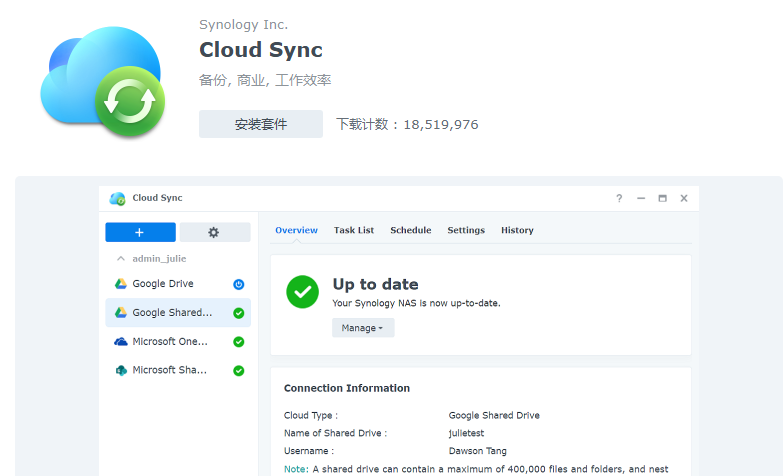Click the Cloud Sync package title heading
Screen dimensions: 783x476
261,50
